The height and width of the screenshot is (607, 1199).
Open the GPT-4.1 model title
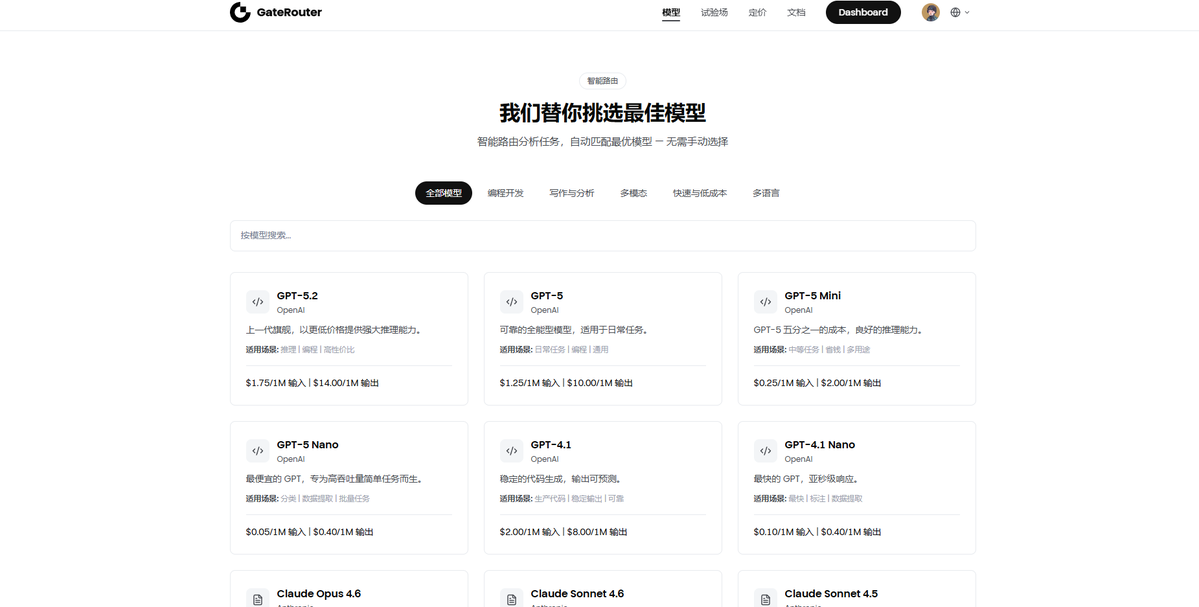[x=551, y=445]
